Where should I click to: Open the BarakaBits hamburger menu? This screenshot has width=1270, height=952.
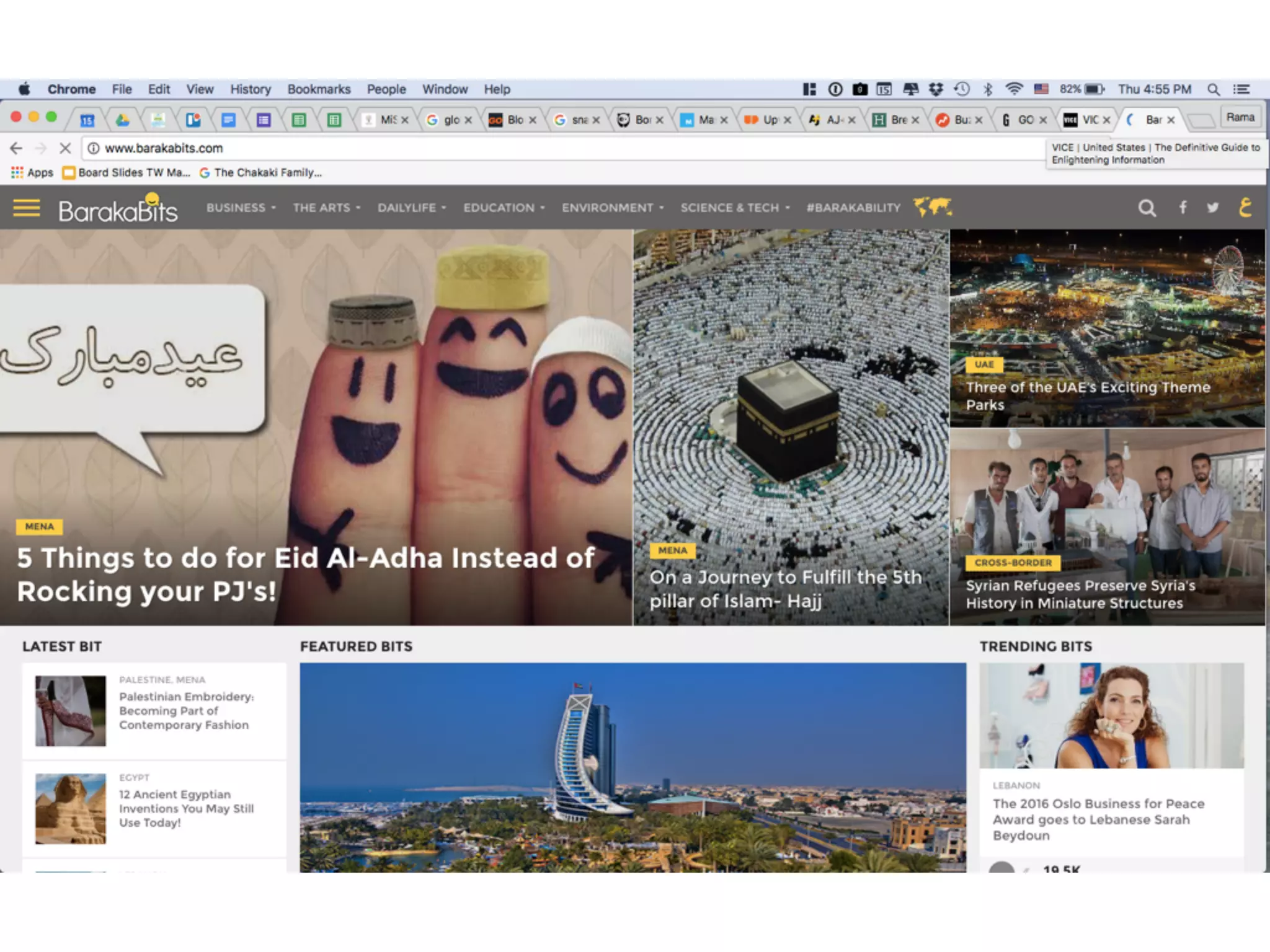tap(27, 208)
